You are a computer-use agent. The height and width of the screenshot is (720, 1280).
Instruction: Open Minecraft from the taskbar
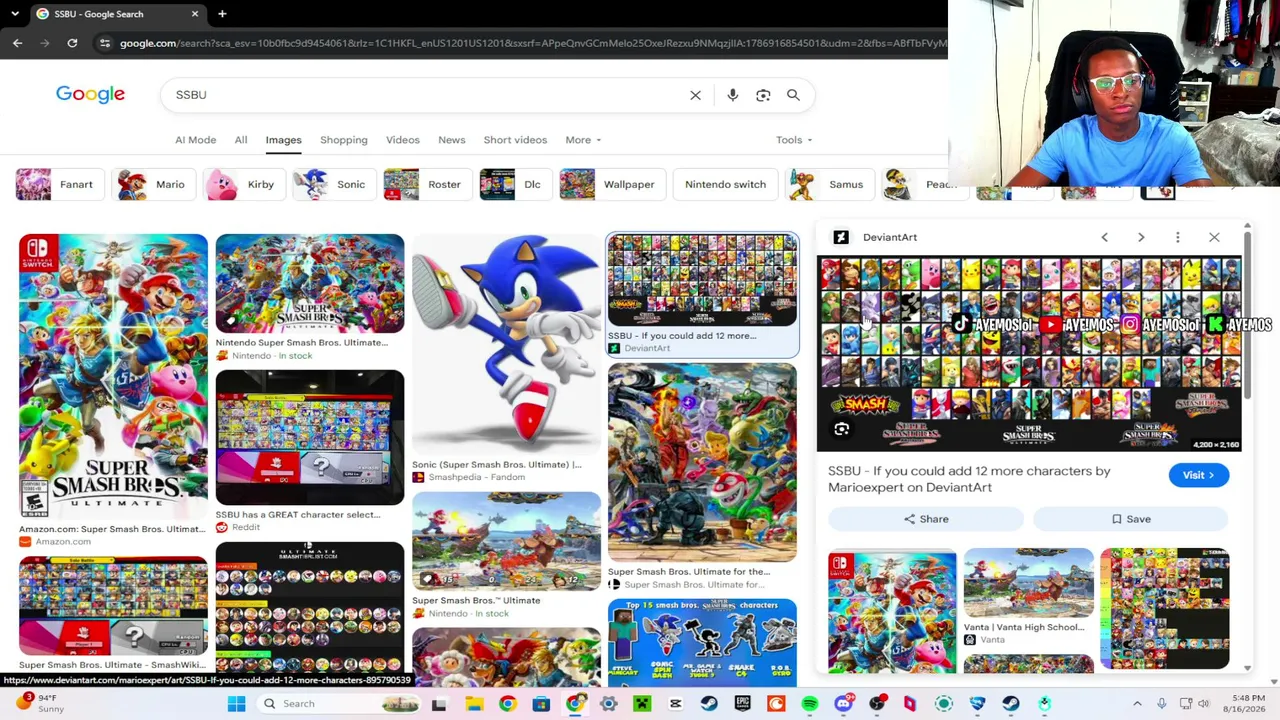pyautogui.click(x=642, y=704)
